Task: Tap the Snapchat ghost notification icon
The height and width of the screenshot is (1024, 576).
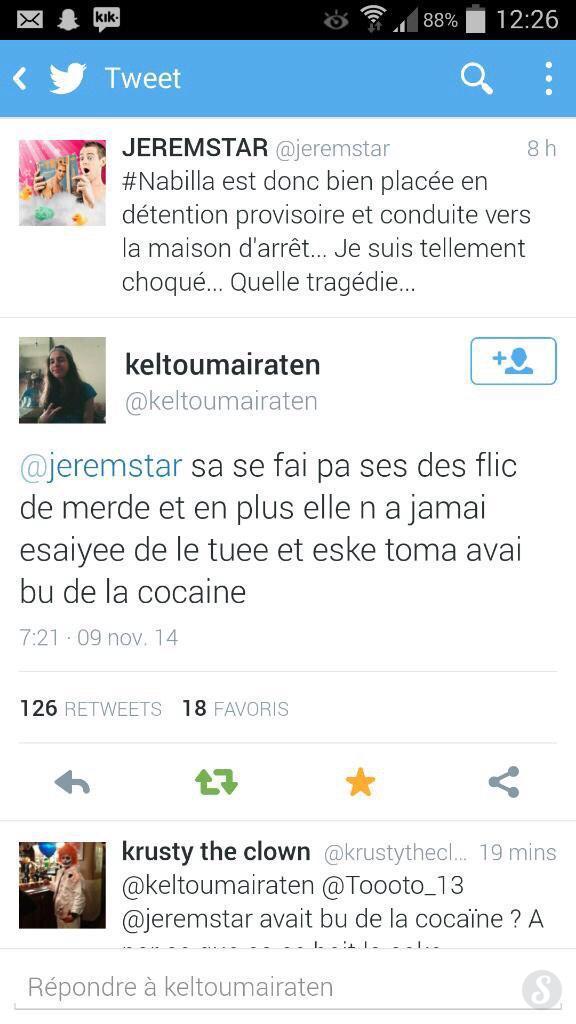Action: coord(68,20)
